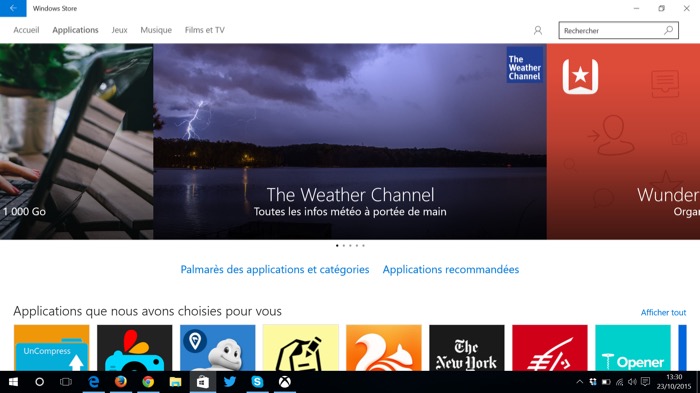
Task: Focus the Rechercher search field
Action: (x=618, y=30)
